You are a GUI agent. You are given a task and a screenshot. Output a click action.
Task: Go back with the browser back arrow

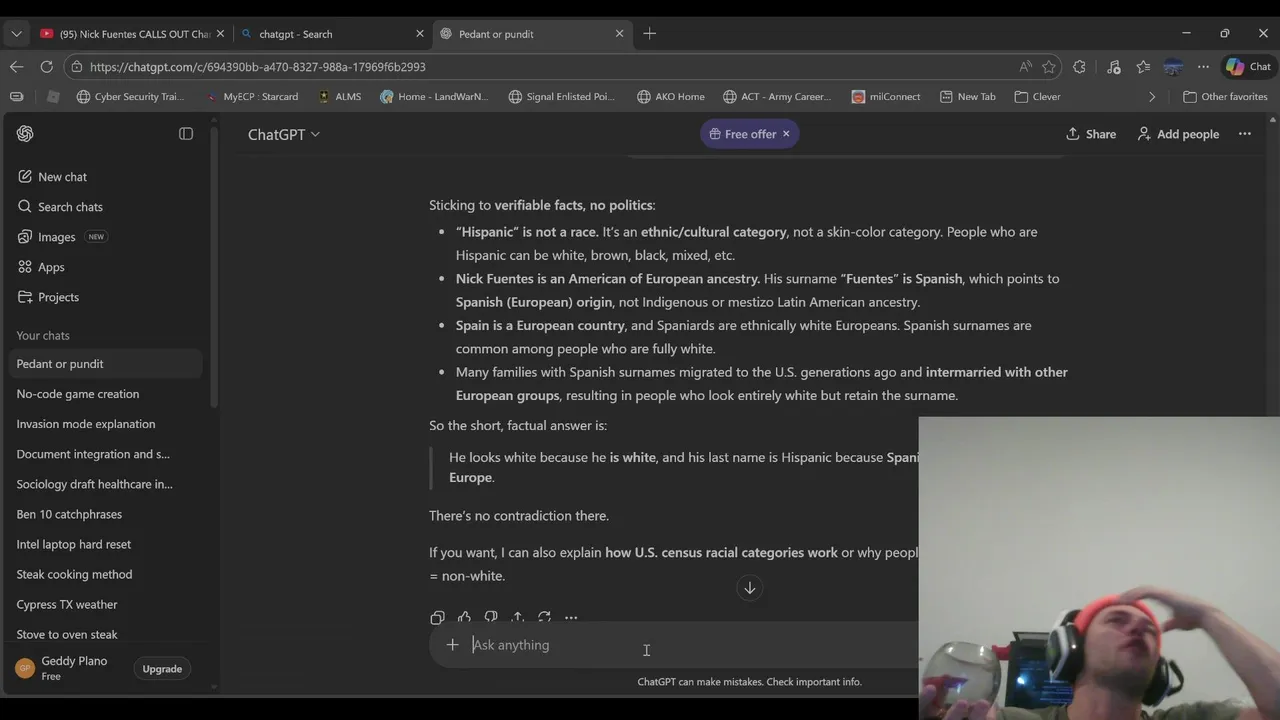pos(16,67)
